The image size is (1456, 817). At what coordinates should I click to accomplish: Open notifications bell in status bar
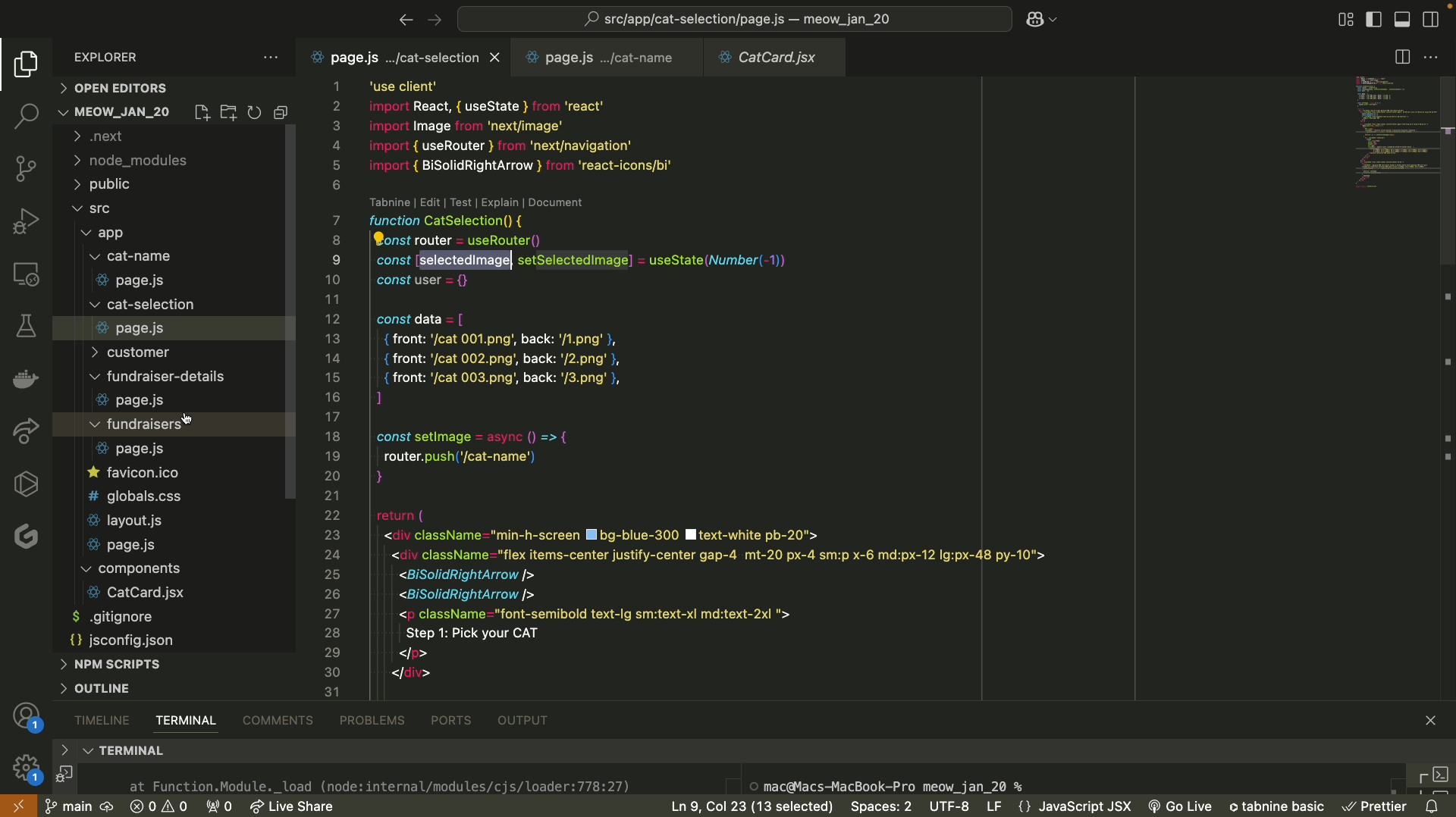(1432, 806)
